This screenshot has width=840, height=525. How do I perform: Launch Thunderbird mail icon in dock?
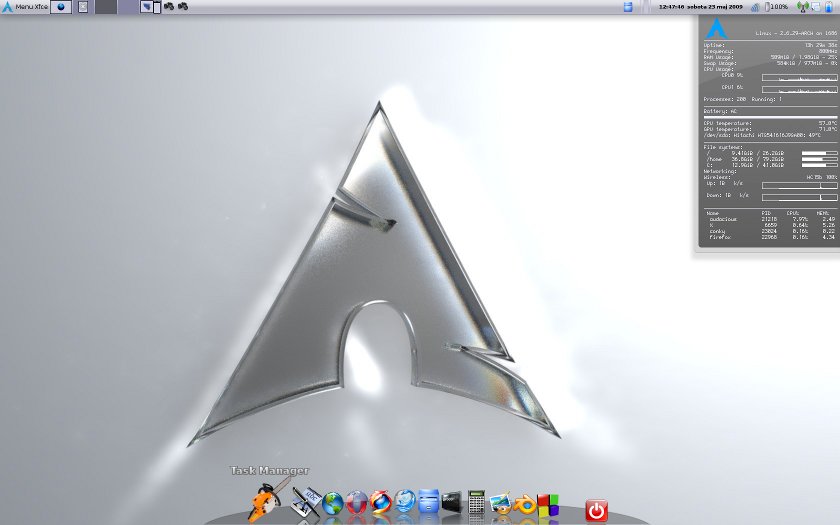pos(405,501)
